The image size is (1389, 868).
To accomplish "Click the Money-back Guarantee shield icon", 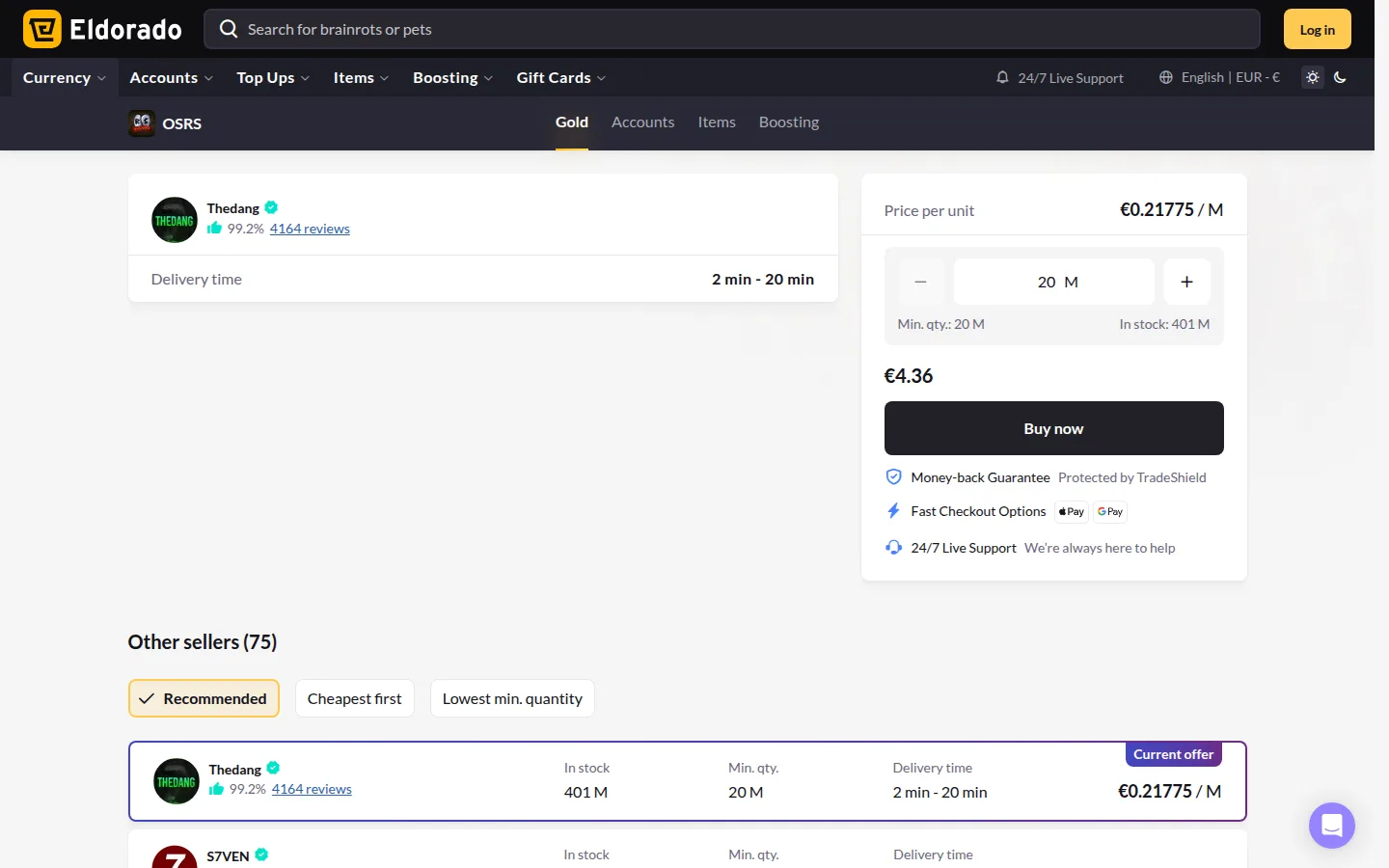I will (x=894, y=476).
